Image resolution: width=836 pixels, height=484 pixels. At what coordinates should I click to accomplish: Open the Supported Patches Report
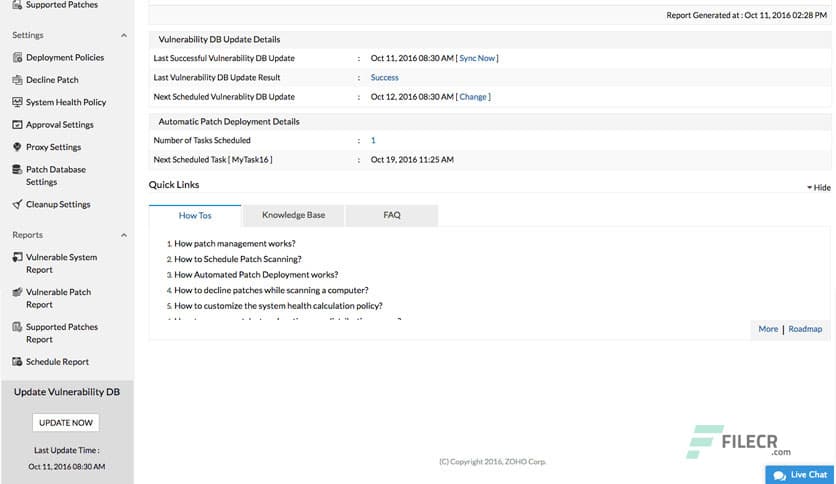[62, 333]
